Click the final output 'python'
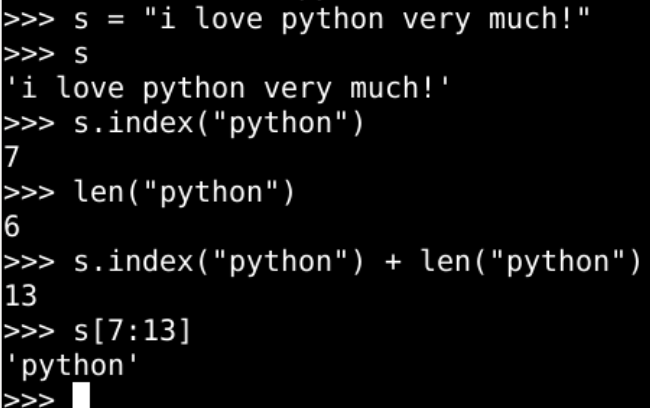This screenshot has height=408, width=650. tap(70, 365)
